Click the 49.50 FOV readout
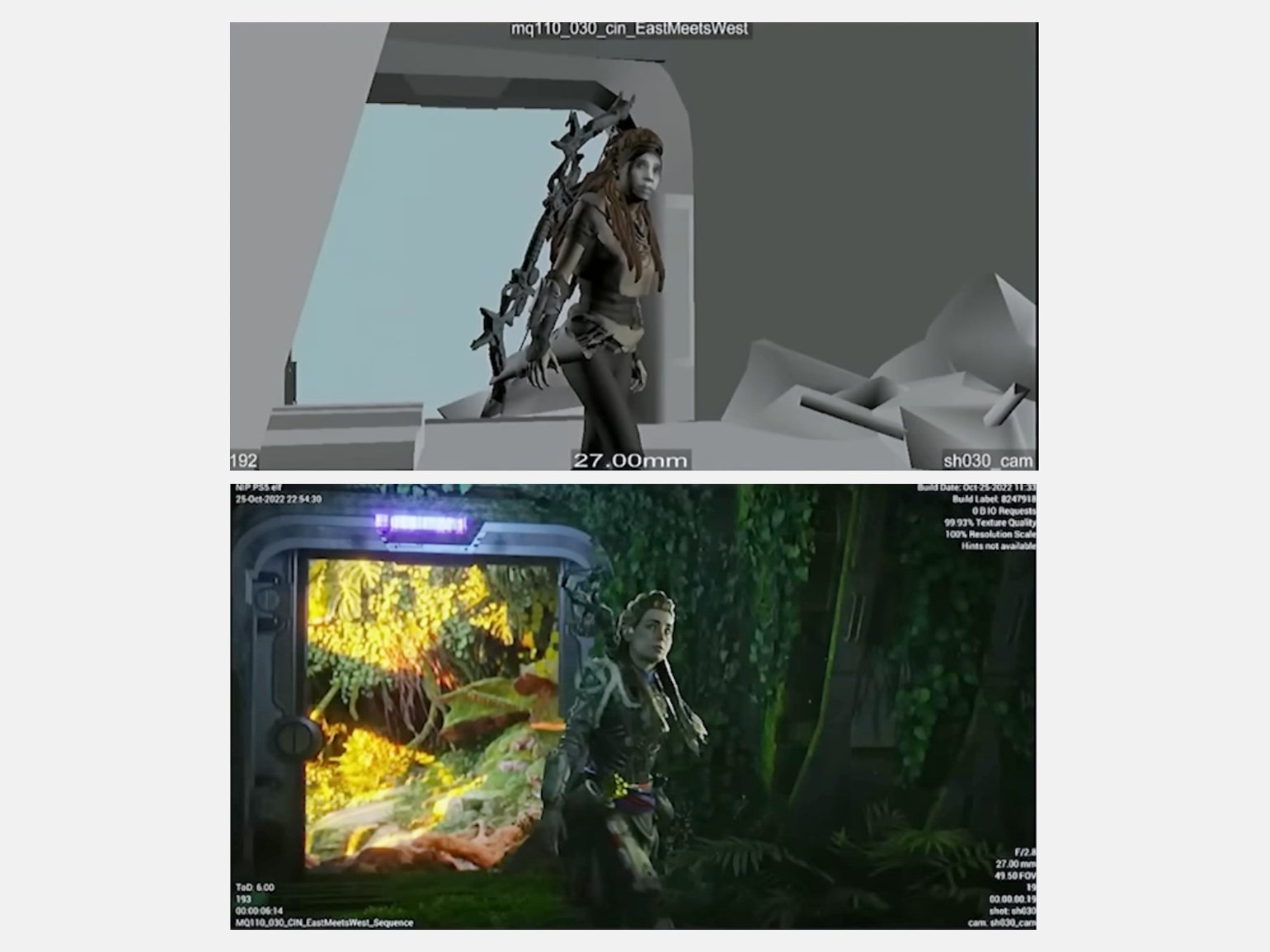Viewport: 1270px width, 952px height. click(1015, 875)
